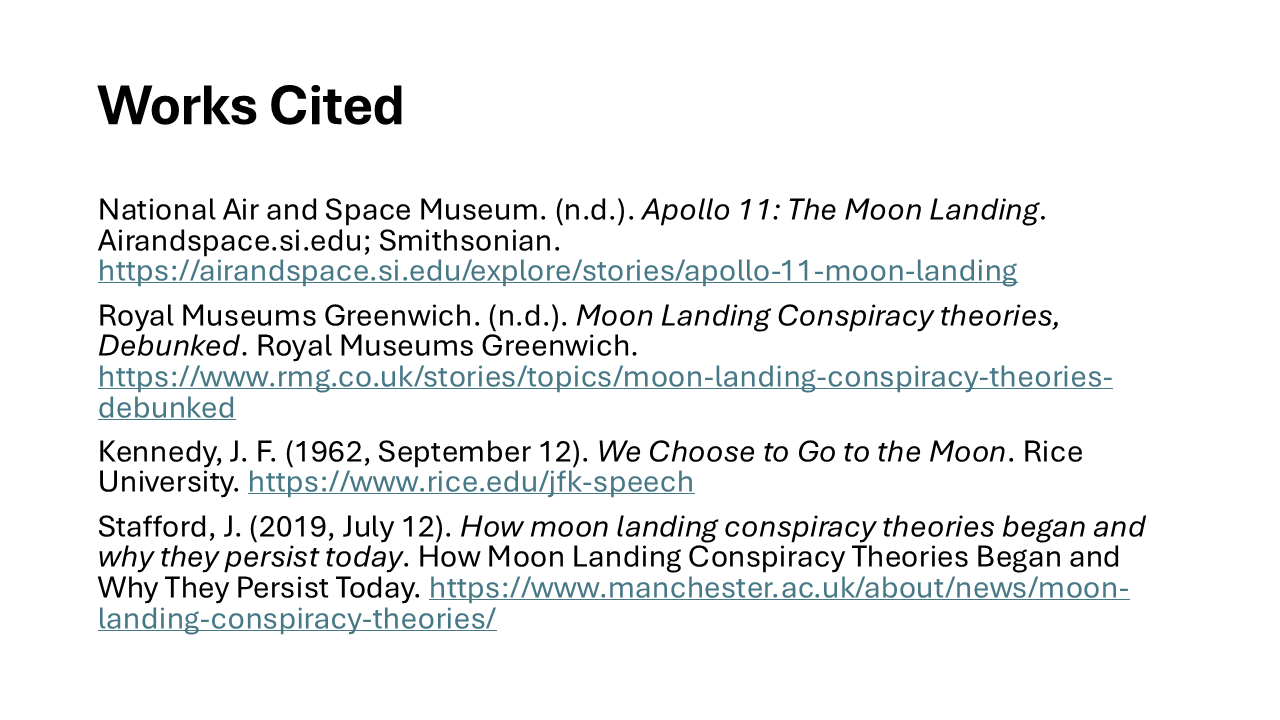Open the rmg.co.uk conspiracy theories debunked link
The height and width of the screenshot is (720, 1280).
[x=605, y=392]
